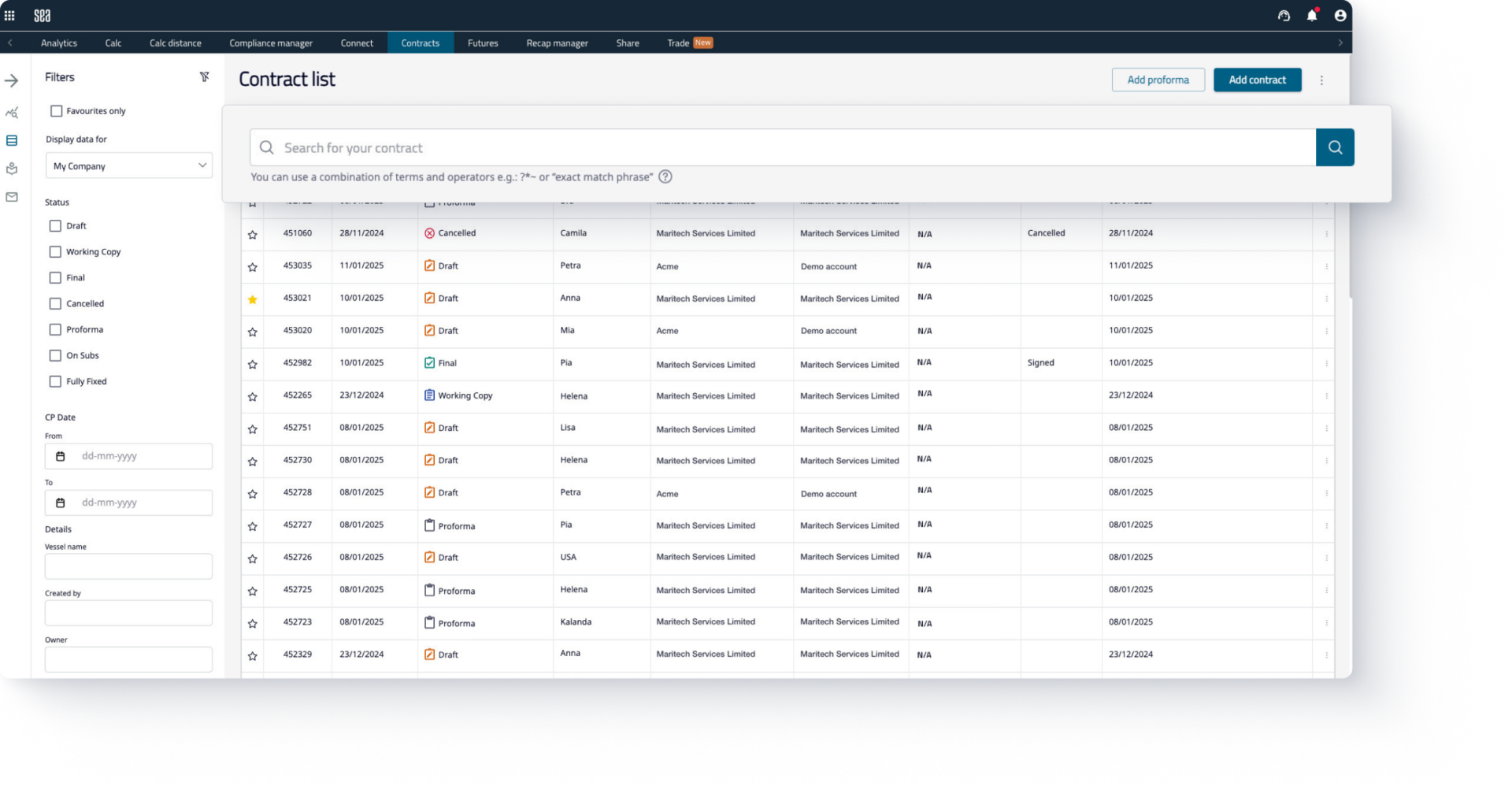The width and height of the screenshot is (1512, 794).
Task: Open the page options kebab next to Add contract
Action: tap(1321, 80)
